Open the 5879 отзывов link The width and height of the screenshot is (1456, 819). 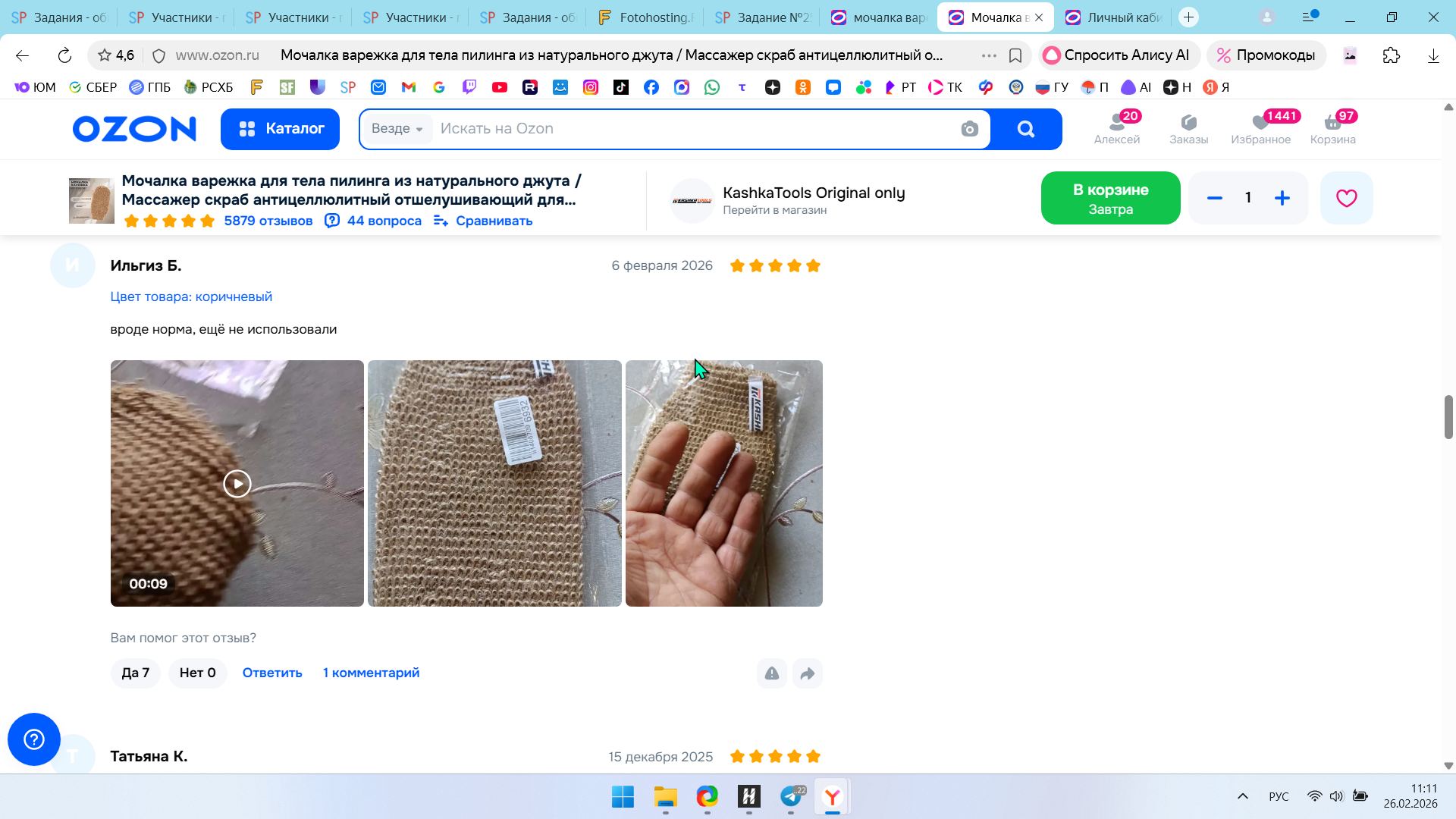[x=268, y=221]
